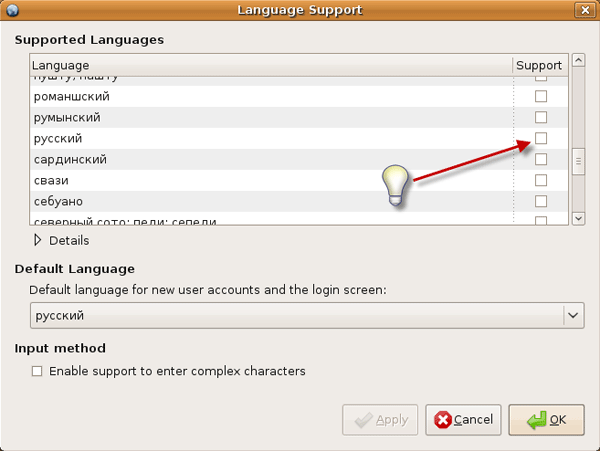Toggle support for сардинский
The height and width of the screenshot is (451, 600).
[x=541, y=159]
